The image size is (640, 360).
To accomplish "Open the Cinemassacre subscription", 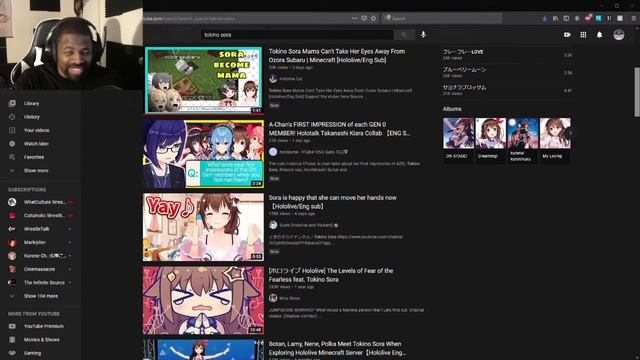I will point(40,269).
